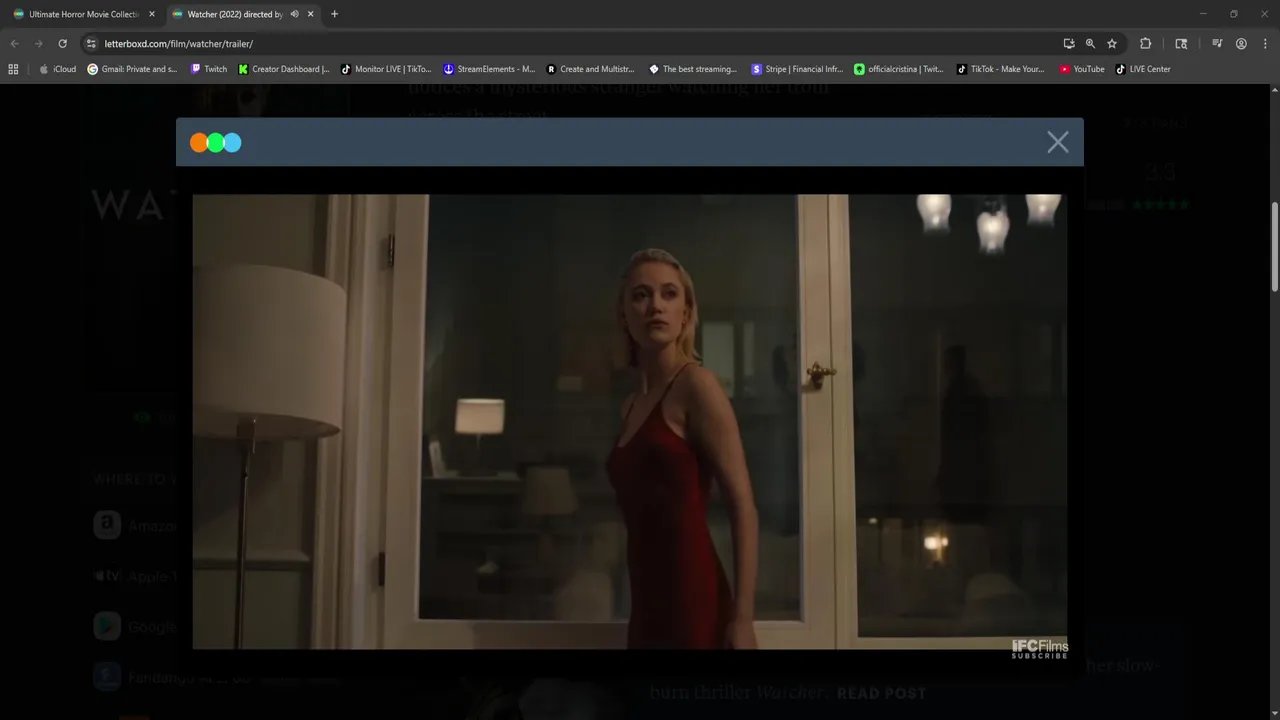This screenshot has width=1280, height=720.
Task: Open the Chrome three-dot menu
Action: (x=1265, y=43)
